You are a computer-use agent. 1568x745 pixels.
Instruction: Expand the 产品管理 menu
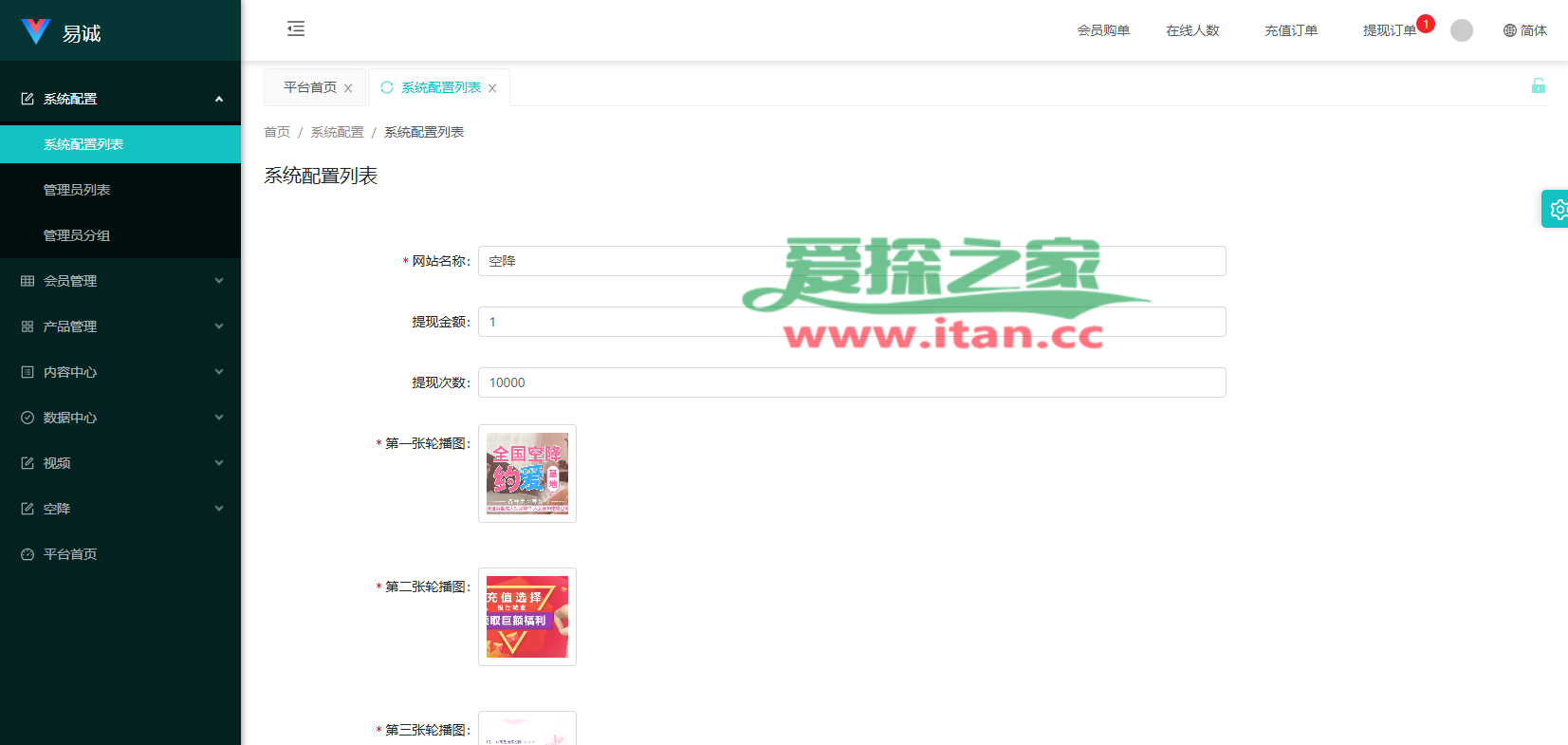coord(120,326)
